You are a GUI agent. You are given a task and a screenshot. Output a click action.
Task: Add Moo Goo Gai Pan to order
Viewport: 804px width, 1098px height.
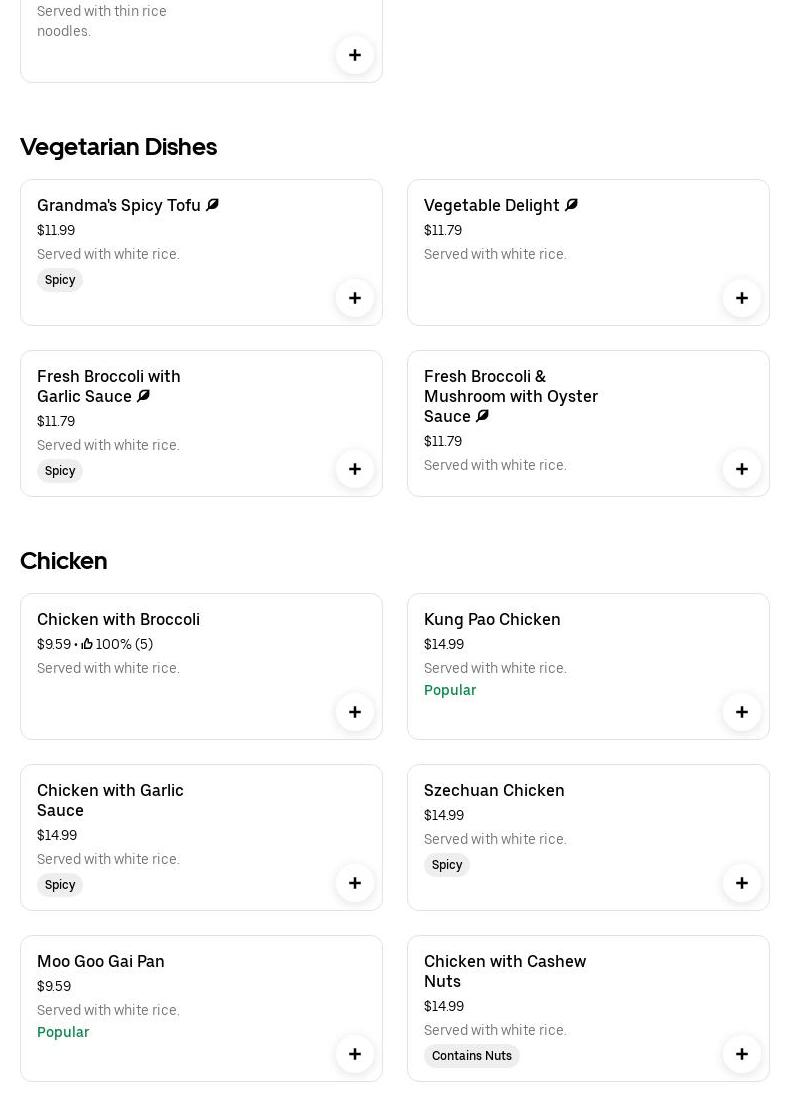355,1054
